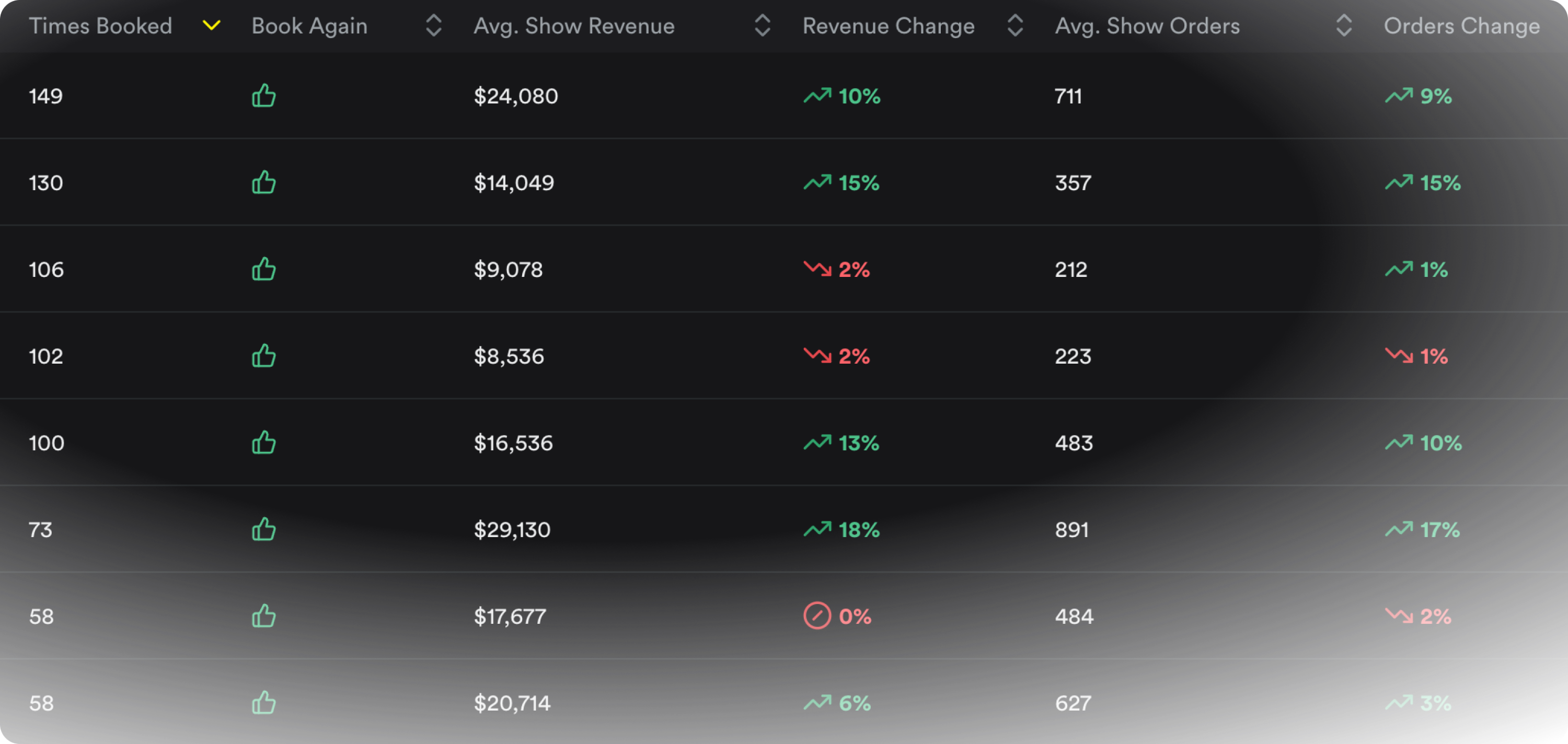
Task: Click the Avg. Show Revenue header label
Action: pyautogui.click(x=574, y=26)
